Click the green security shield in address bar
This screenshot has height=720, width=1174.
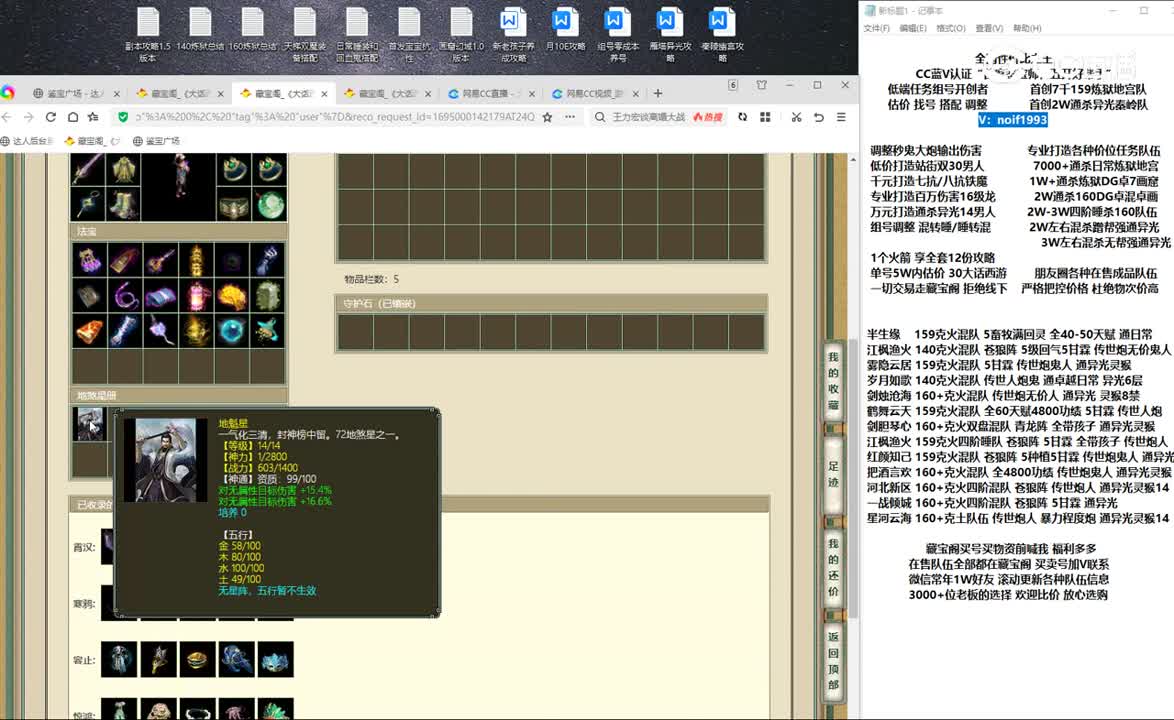[x=123, y=117]
